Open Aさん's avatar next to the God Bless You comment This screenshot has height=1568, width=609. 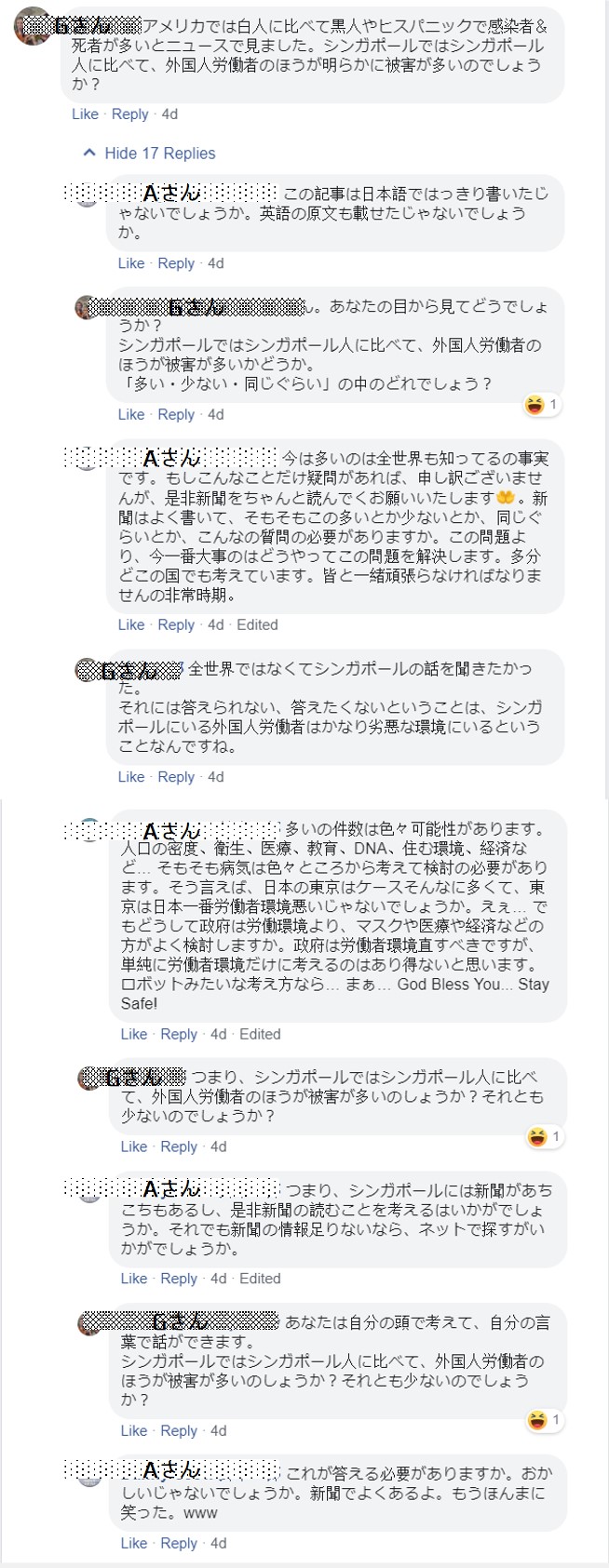(x=89, y=828)
